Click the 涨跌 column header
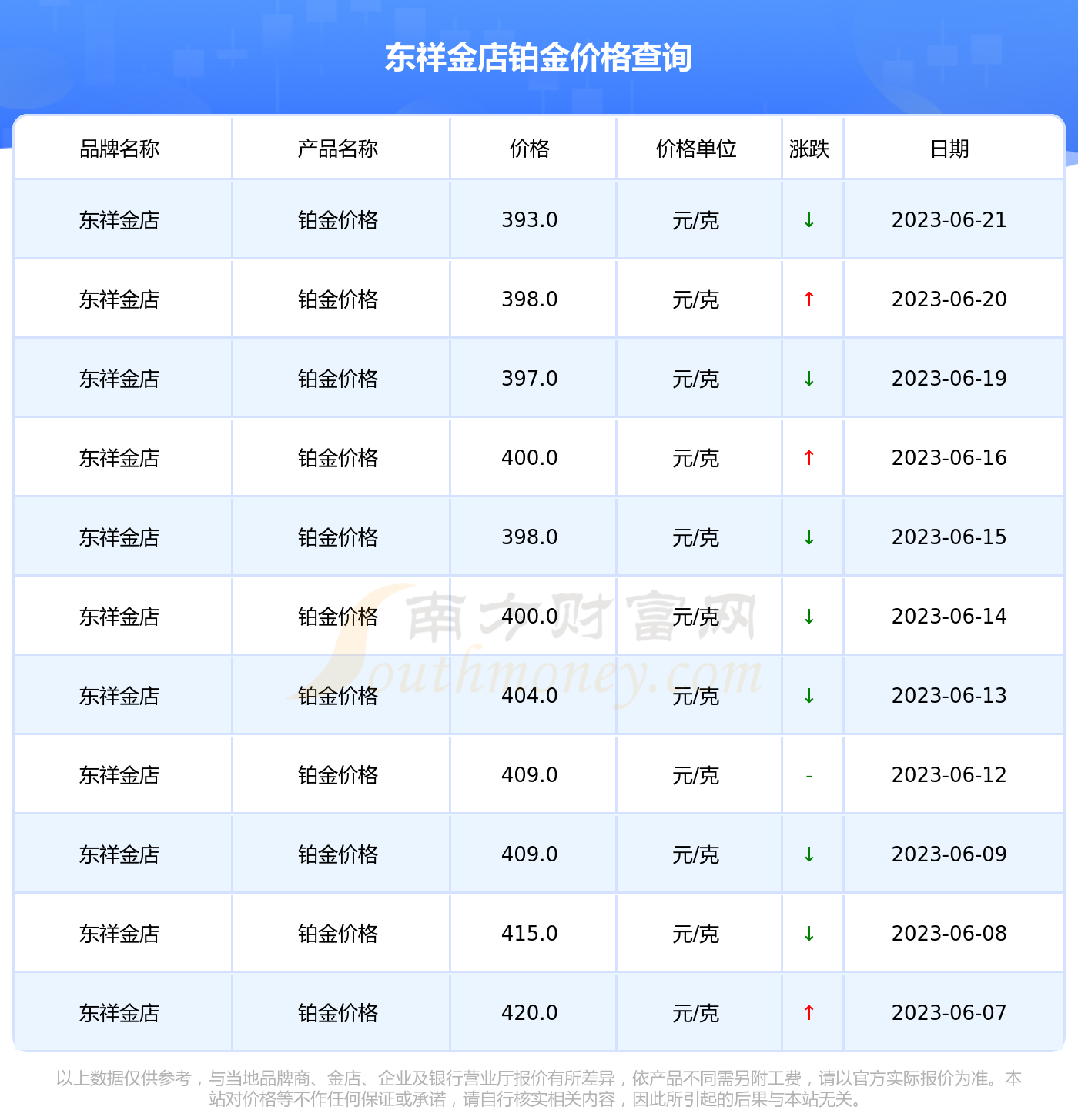This screenshot has height=1120, width=1078. [x=809, y=149]
